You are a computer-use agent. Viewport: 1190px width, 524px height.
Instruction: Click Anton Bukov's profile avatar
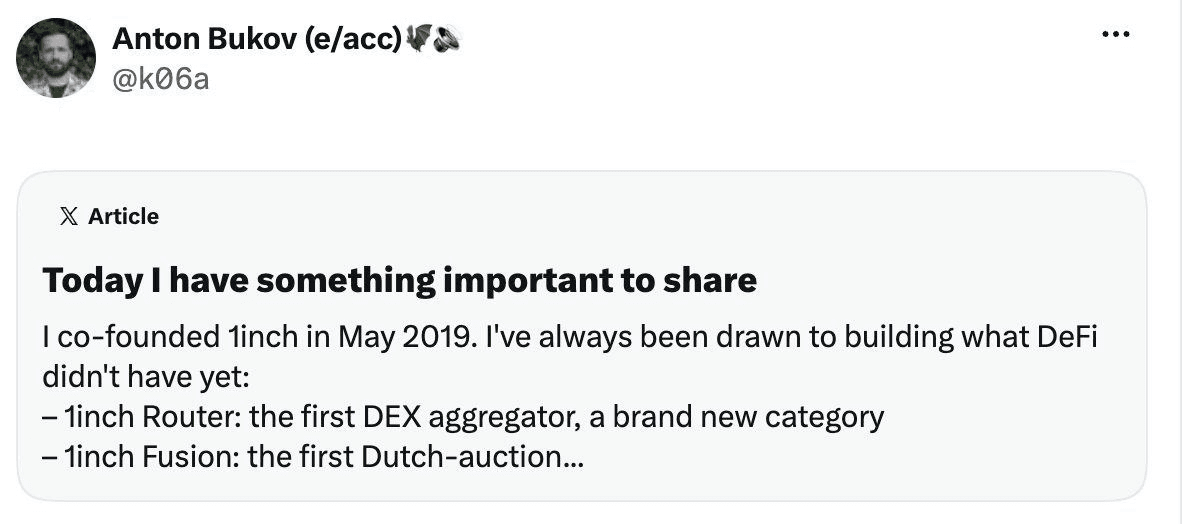55,57
